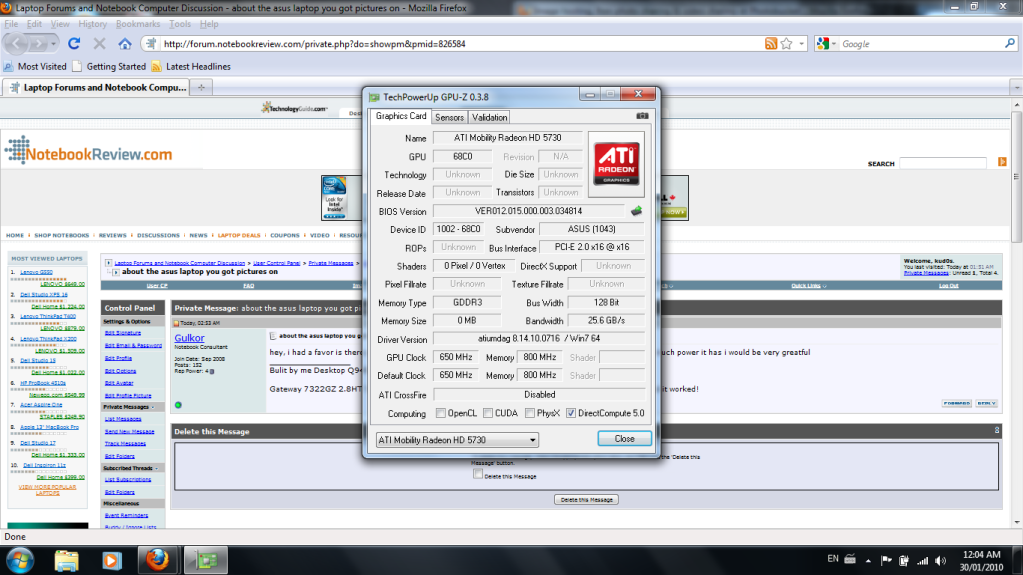Open Windows Explorer from taskbar

[66, 560]
